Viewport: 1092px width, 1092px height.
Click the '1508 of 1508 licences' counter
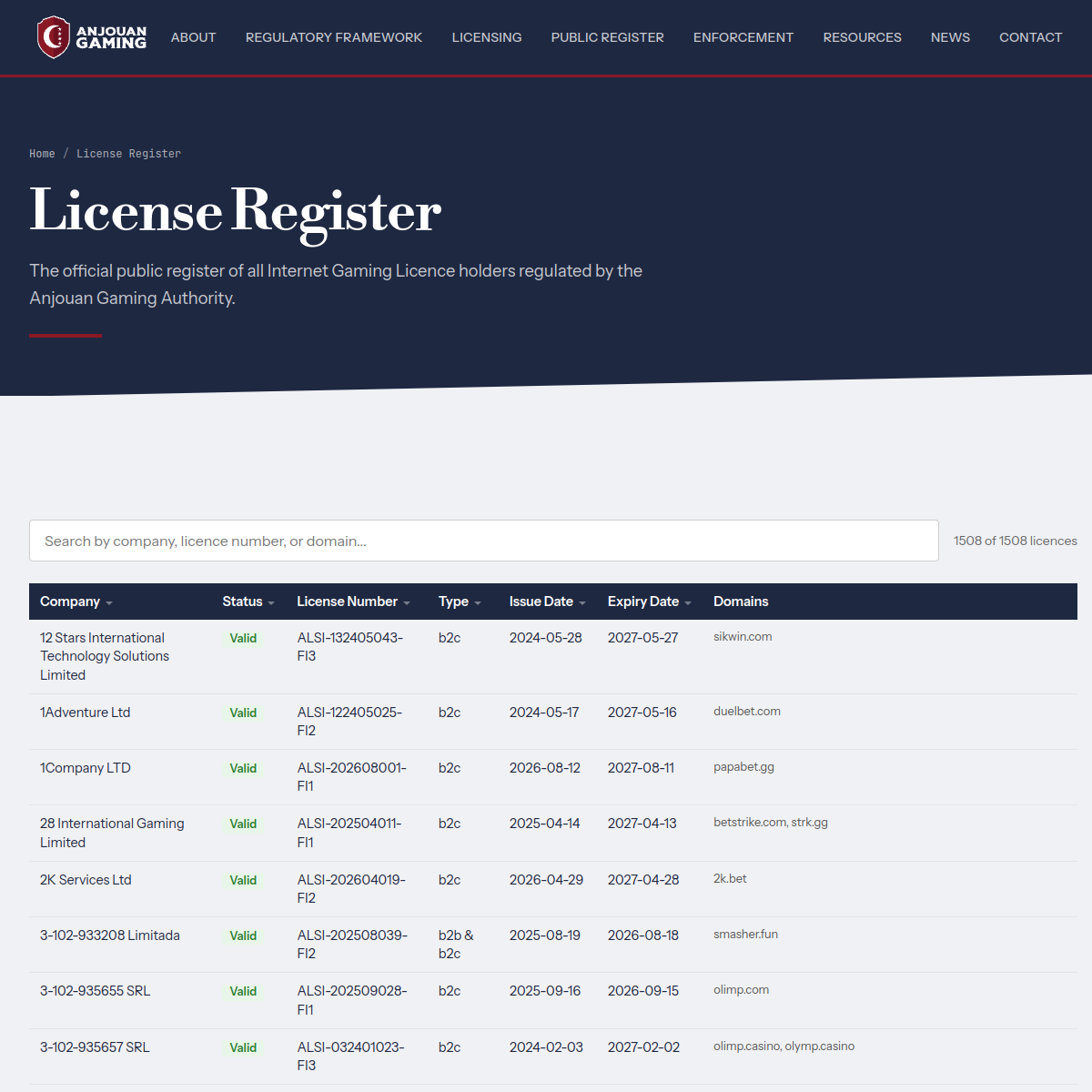[x=1016, y=541]
